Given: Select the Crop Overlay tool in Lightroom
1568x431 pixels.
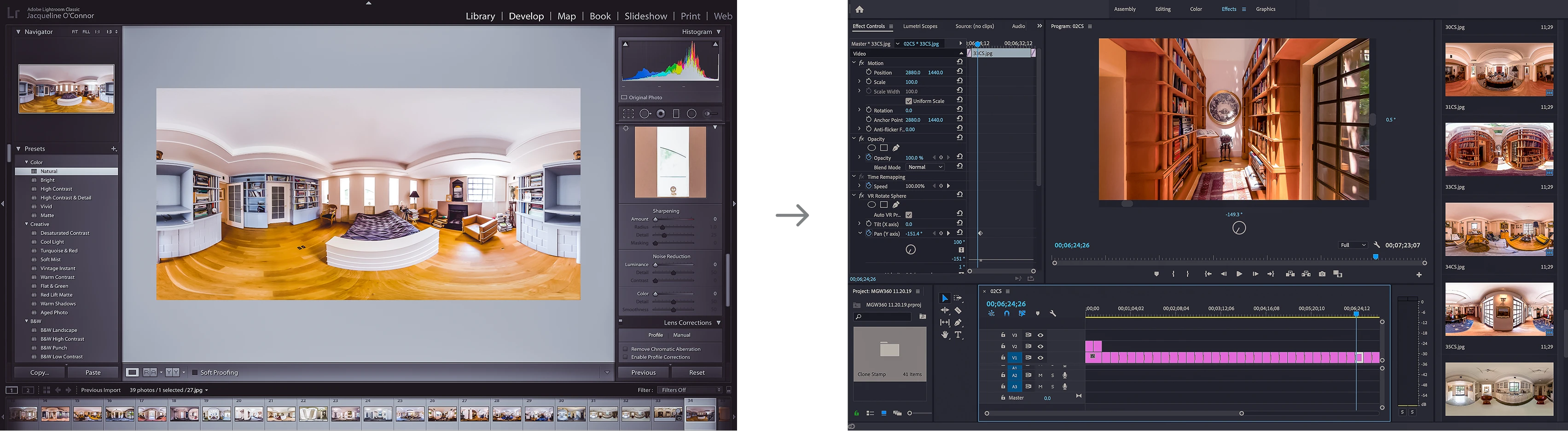Looking at the screenshot, I should pos(628,114).
